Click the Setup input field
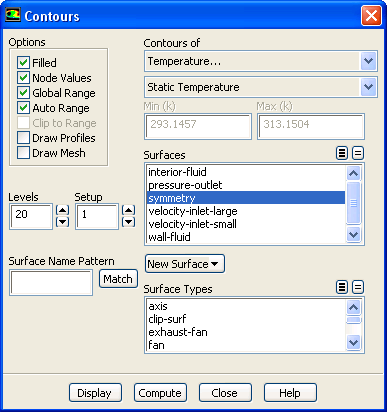The image size is (387, 412). point(97,216)
